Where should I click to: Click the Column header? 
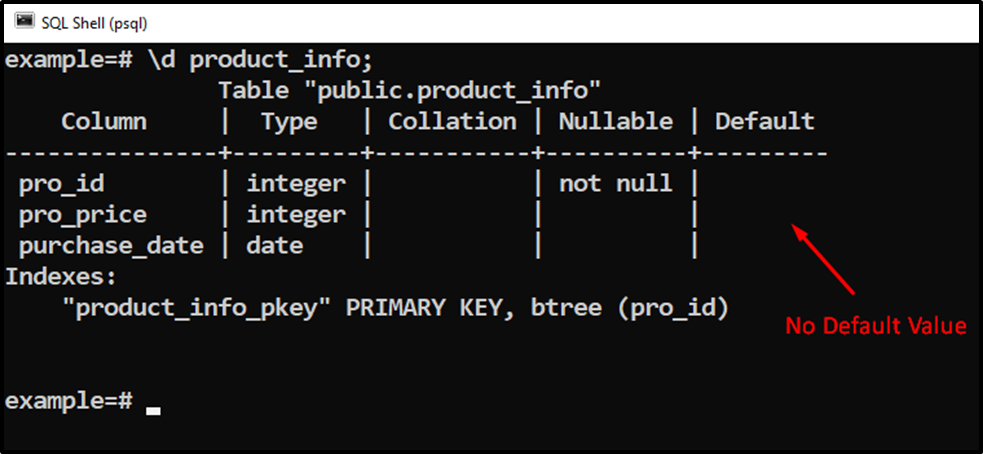pos(104,121)
